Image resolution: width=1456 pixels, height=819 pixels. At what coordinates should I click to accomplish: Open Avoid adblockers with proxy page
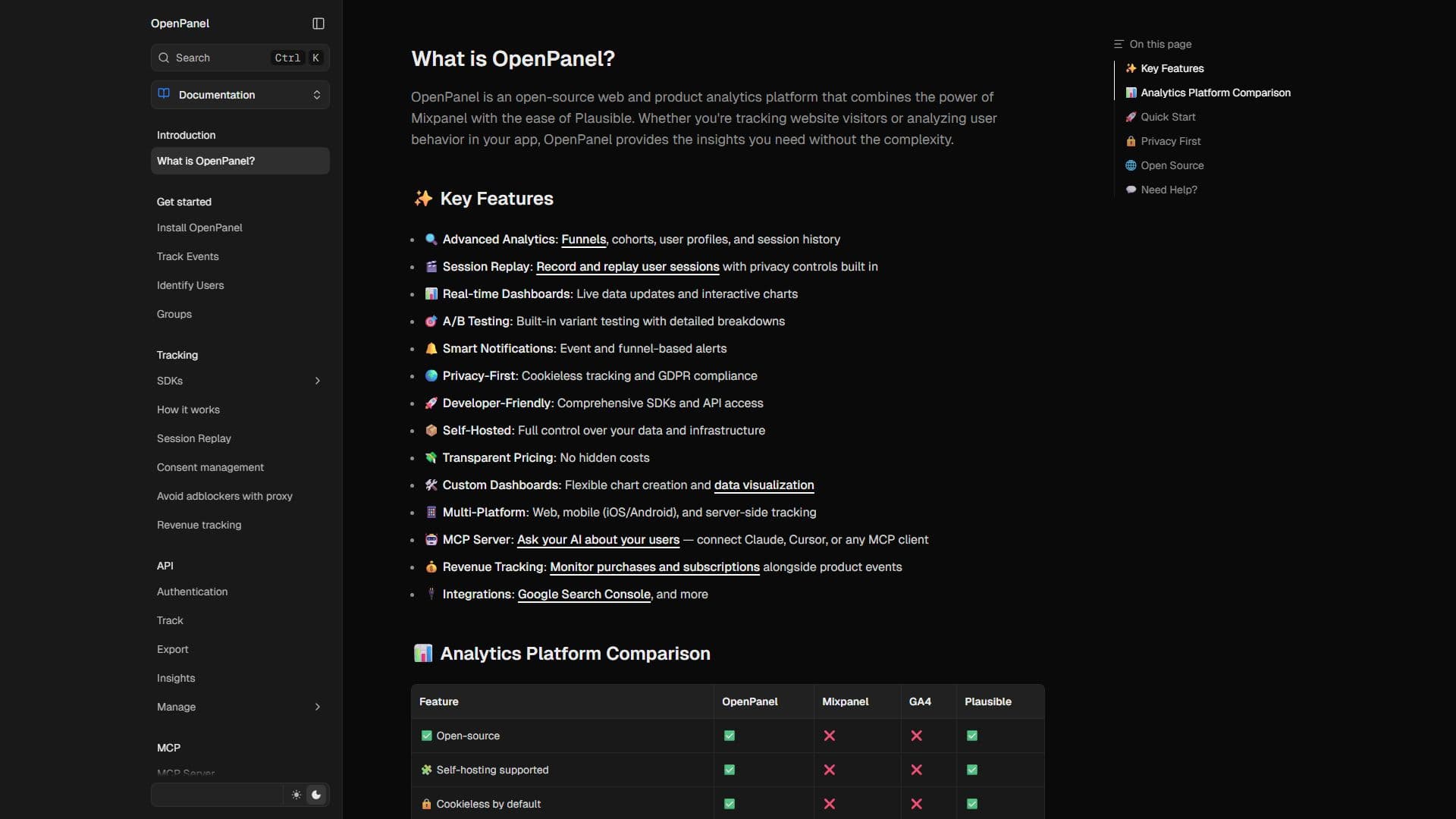[x=224, y=496]
